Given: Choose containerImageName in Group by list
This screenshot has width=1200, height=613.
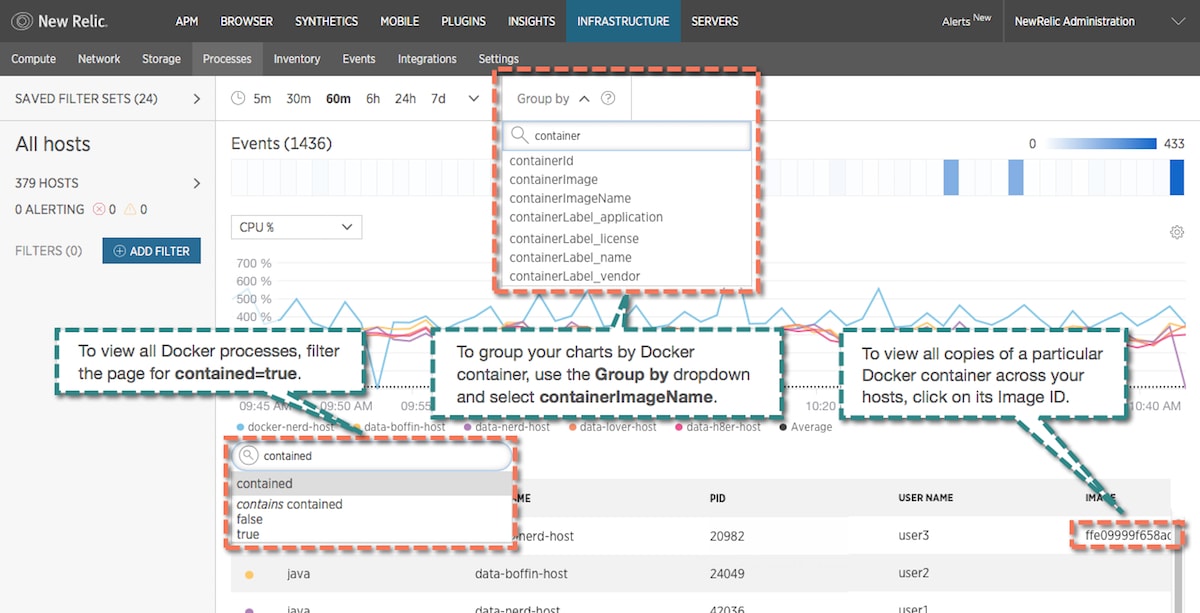Looking at the screenshot, I should click(570, 198).
